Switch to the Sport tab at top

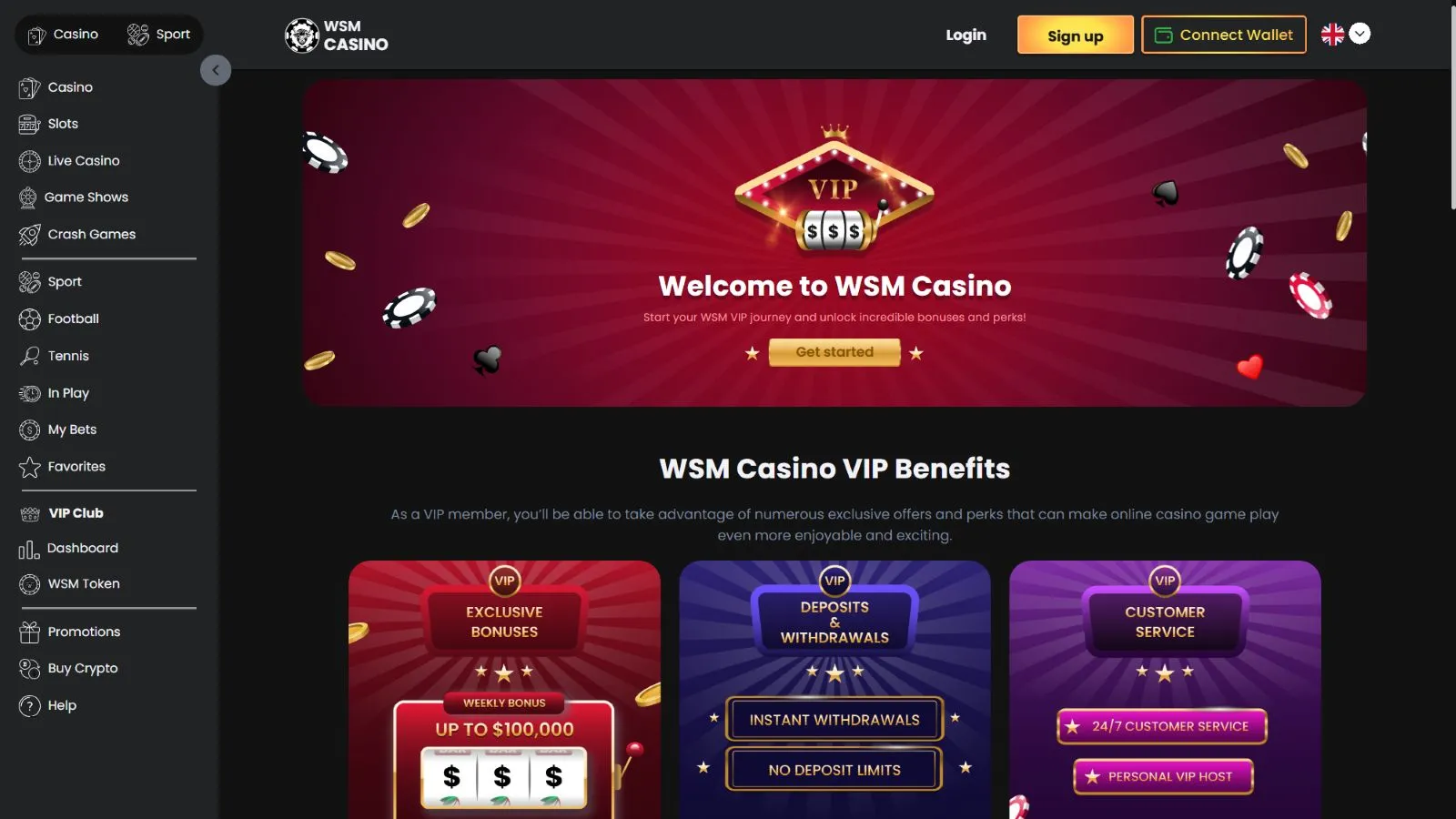coord(158,35)
